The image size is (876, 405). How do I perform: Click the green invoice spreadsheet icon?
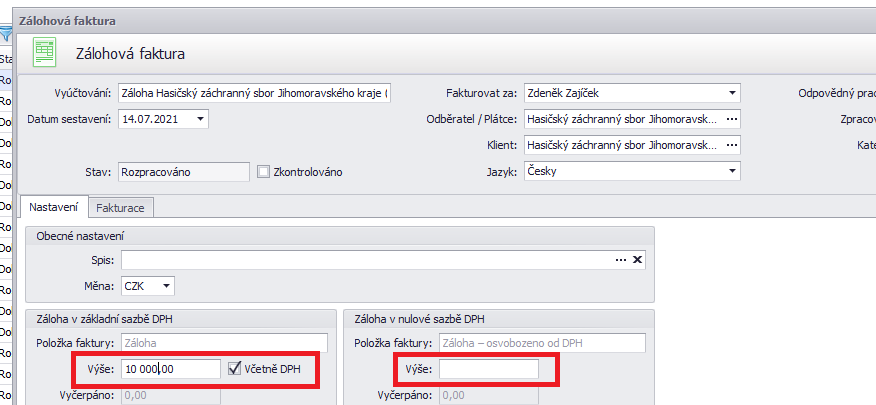[43, 51]
